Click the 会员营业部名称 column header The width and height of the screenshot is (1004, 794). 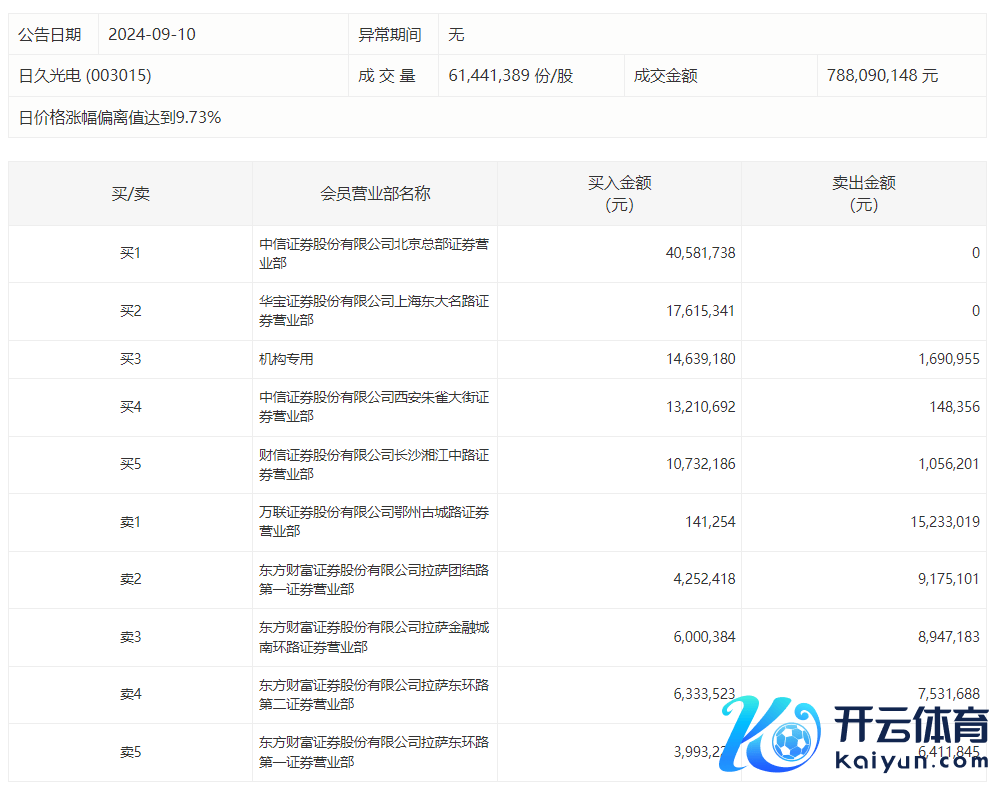click(x=375, y=194)
